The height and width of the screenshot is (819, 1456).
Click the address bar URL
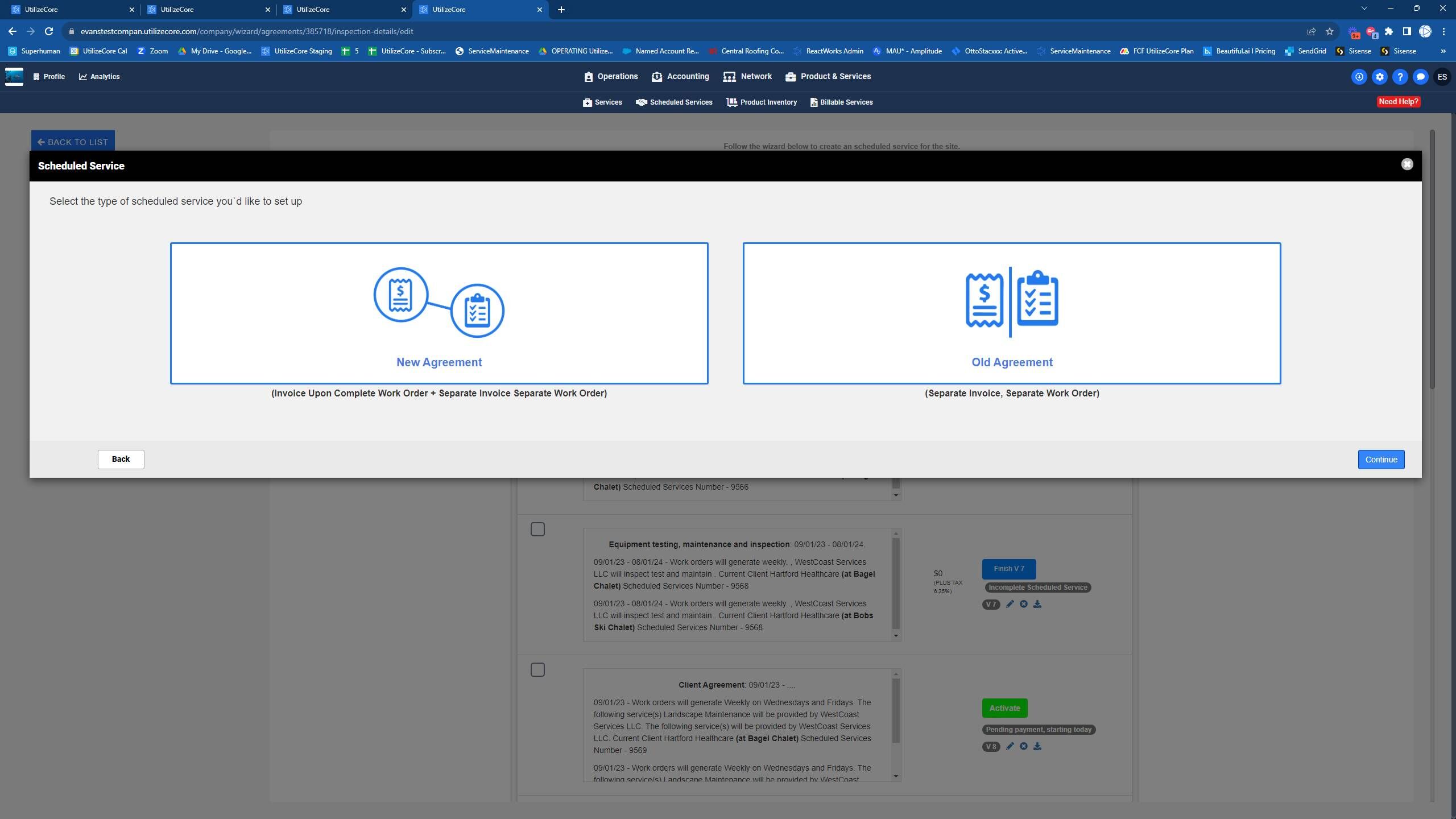pos(246,31)
